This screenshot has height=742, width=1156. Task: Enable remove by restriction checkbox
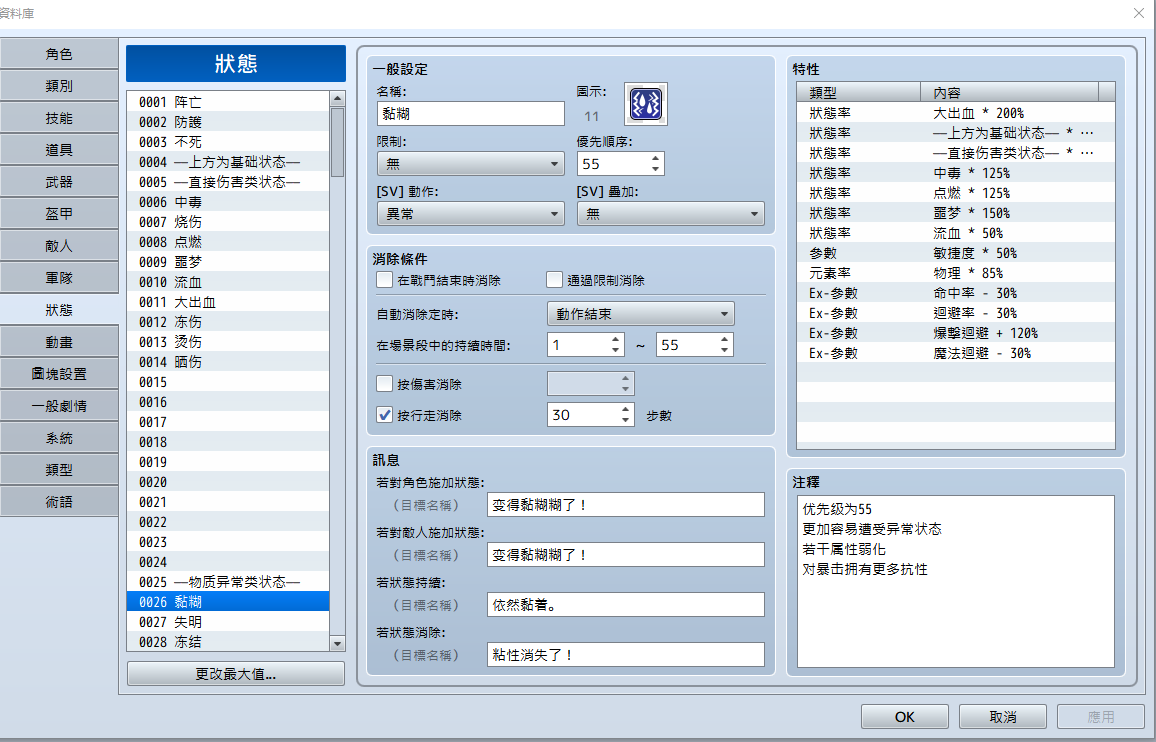point(554,280)
